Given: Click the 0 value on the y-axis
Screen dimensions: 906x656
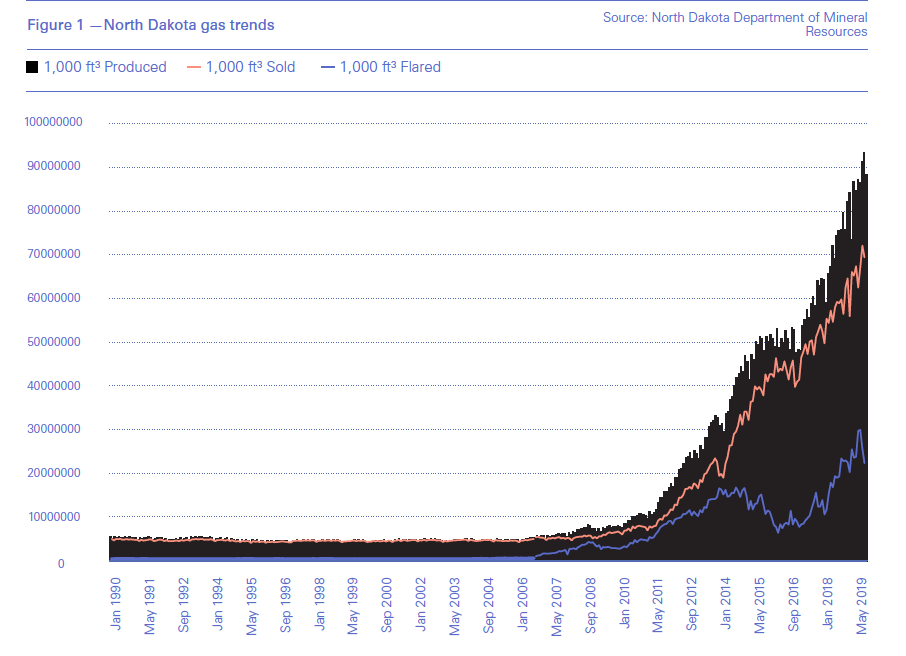Looking at the screenshot, I should 60,564.
